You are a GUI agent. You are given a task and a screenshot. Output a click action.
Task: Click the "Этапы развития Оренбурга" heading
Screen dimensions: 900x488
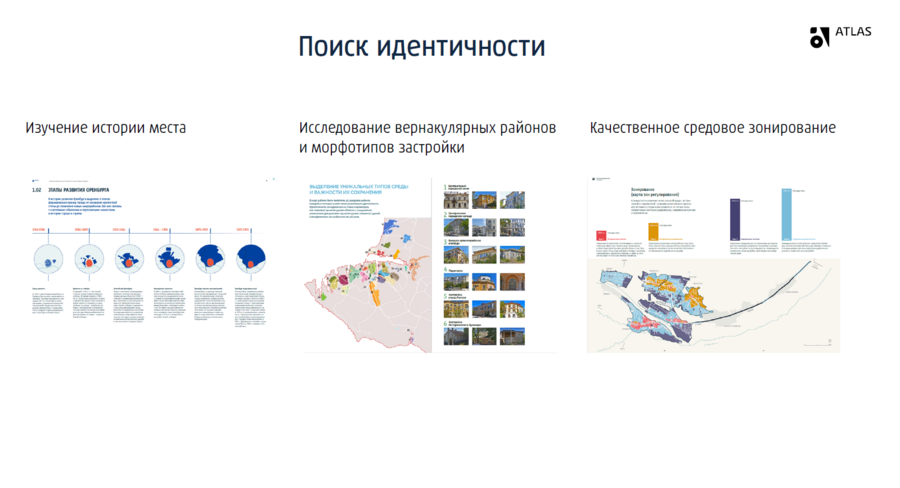79,190
